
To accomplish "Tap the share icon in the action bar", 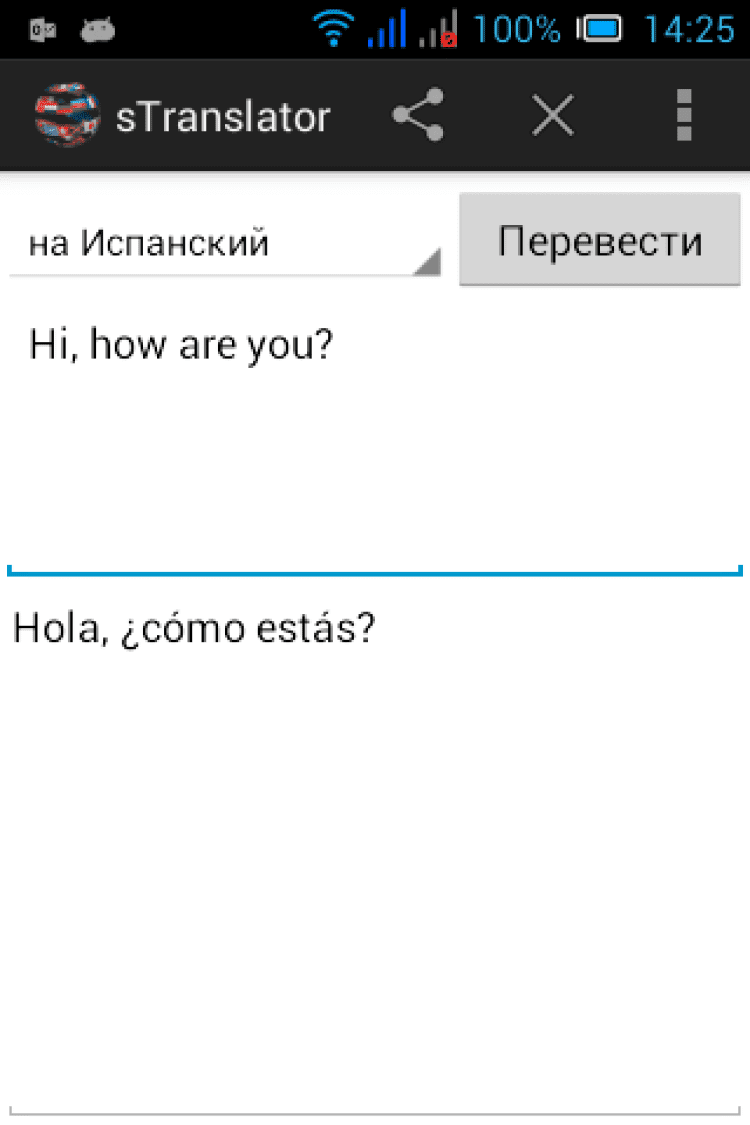I will 417,117.
